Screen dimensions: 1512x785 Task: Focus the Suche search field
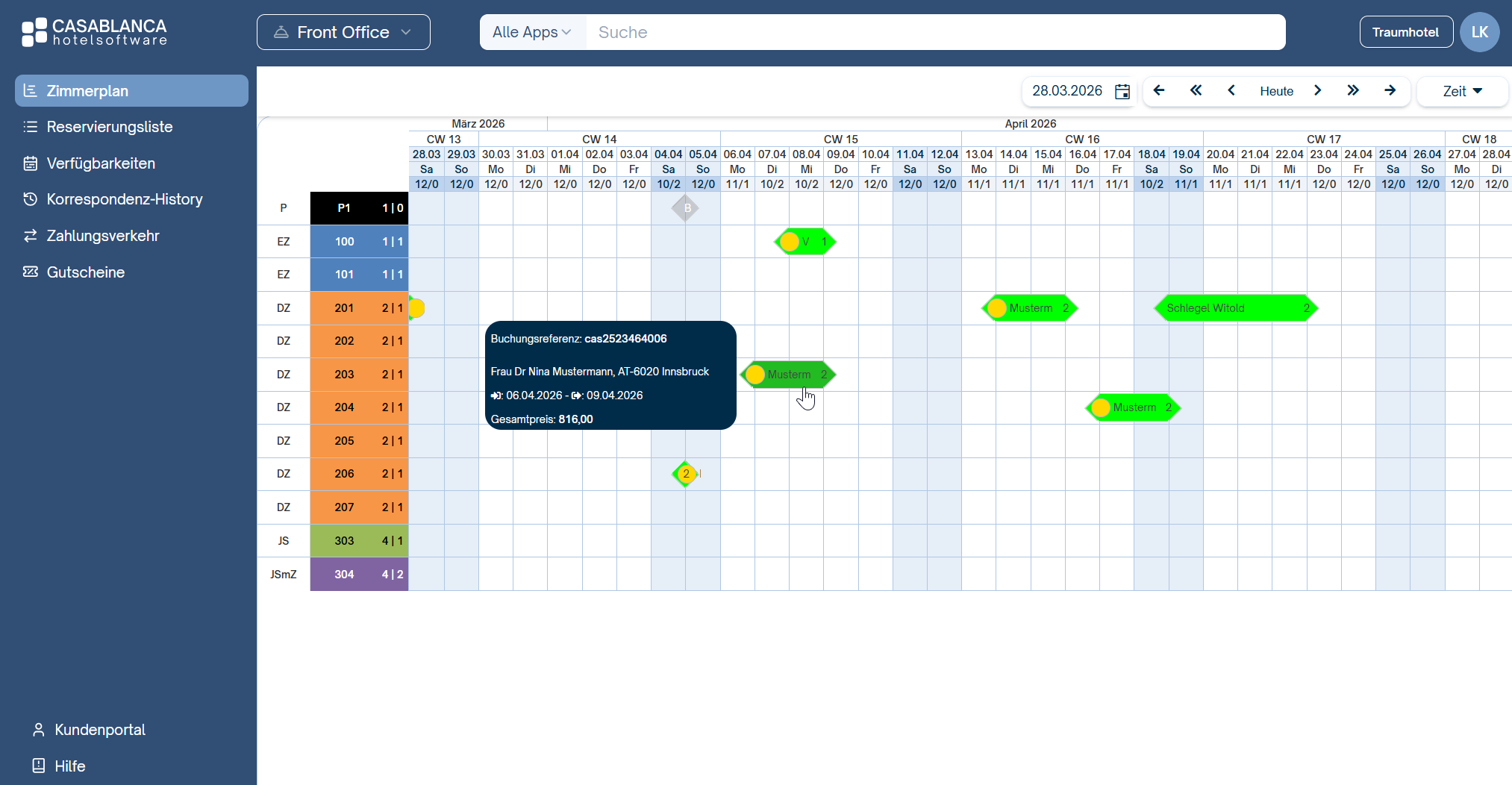(x=935, y=32)
